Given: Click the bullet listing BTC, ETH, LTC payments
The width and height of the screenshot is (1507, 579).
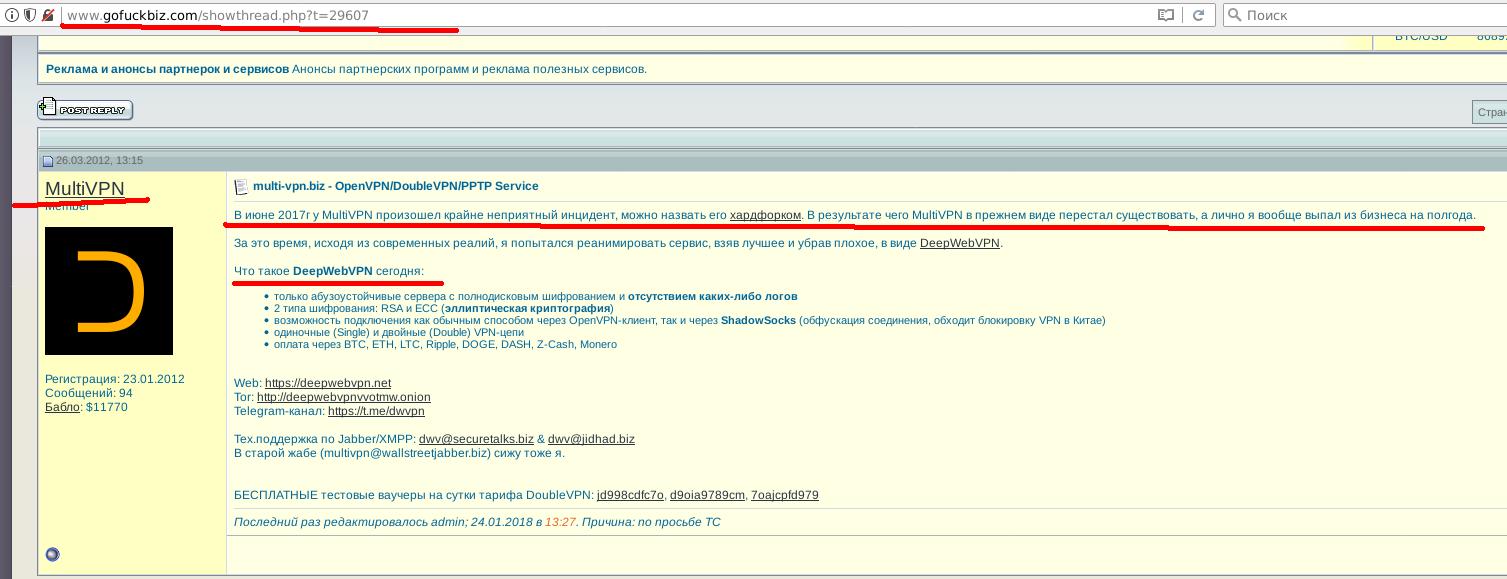Looking at the screenshot, I should tap(445, 344).
